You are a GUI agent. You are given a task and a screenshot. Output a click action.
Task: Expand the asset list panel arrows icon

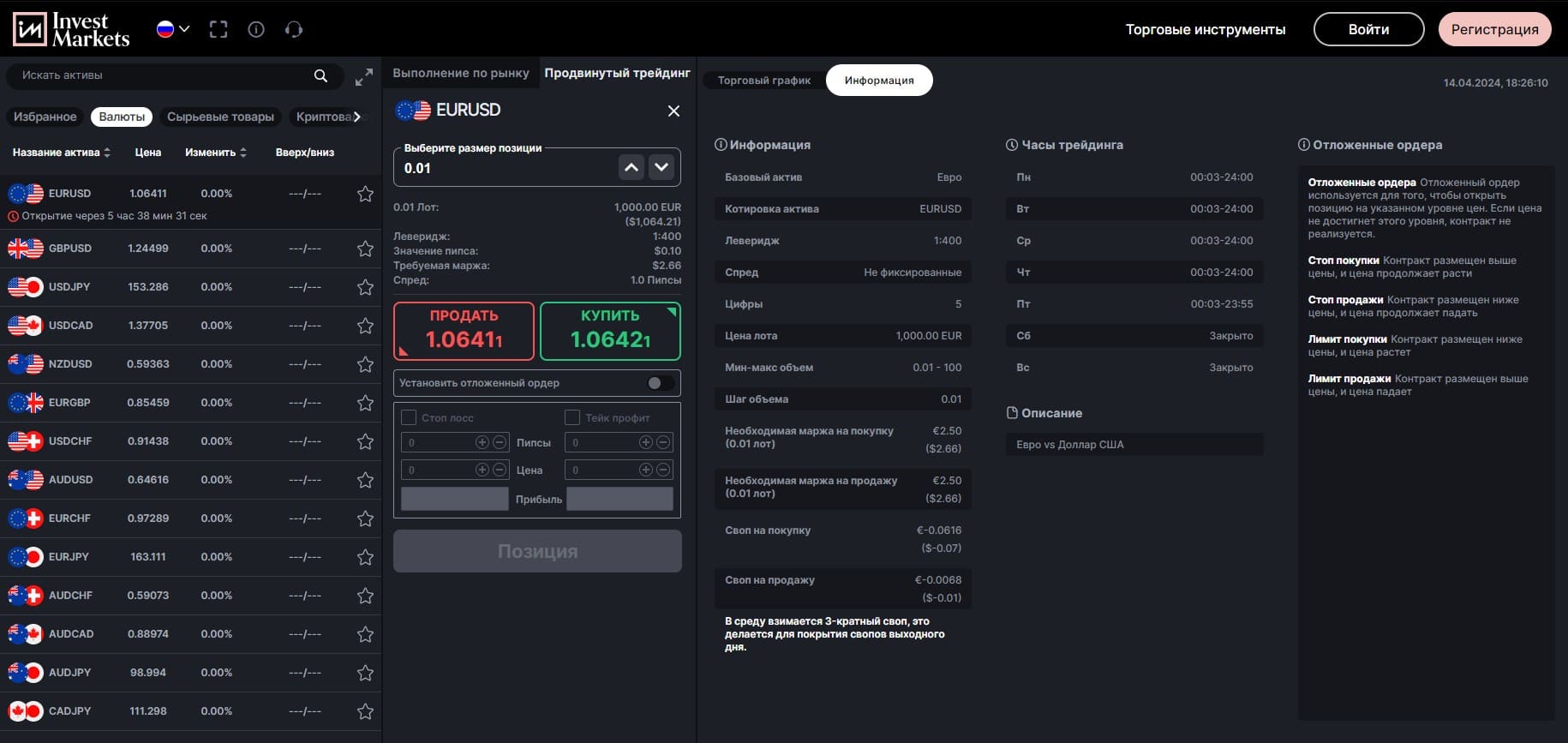[x=364, y=76]
